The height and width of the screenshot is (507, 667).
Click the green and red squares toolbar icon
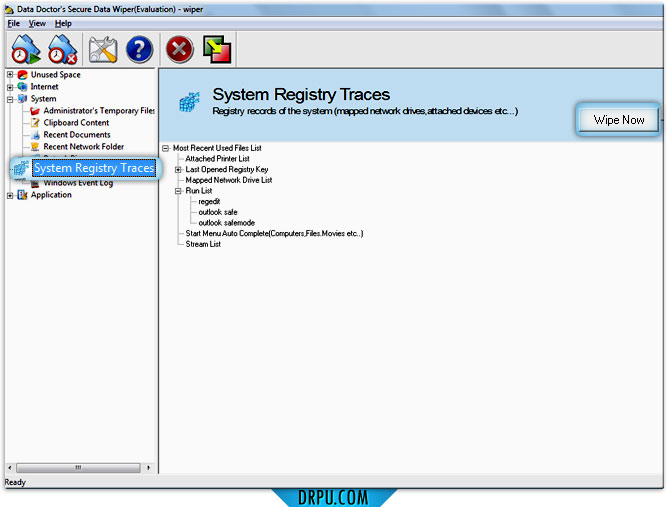point(217,49)
